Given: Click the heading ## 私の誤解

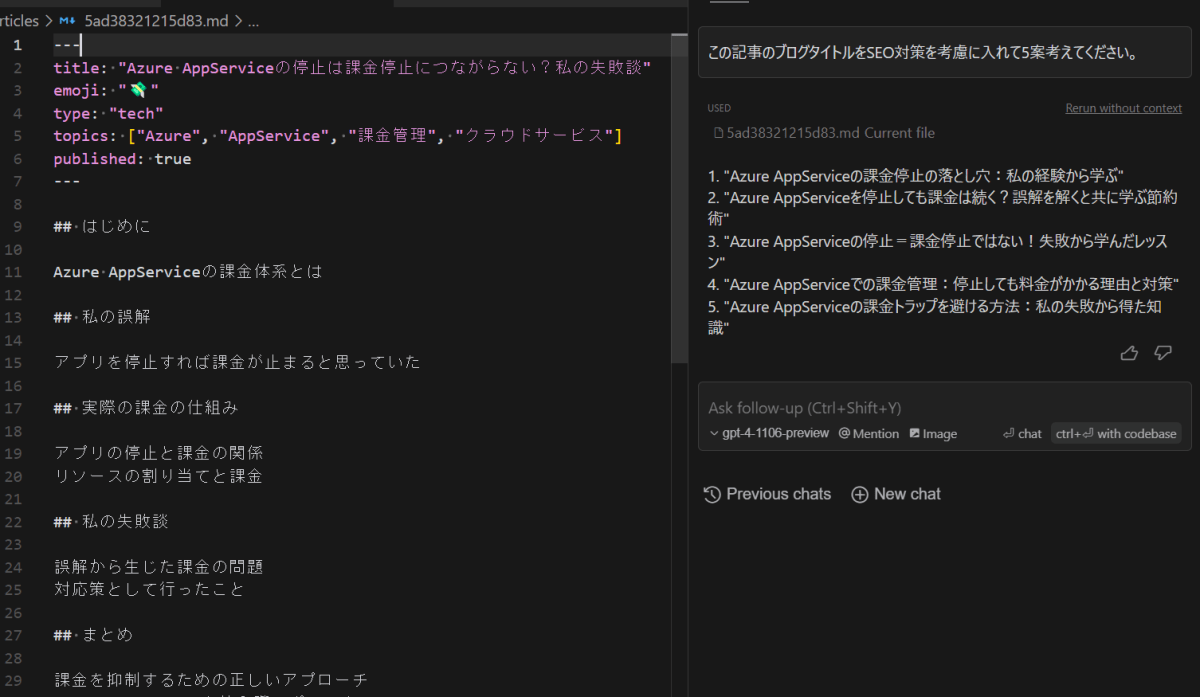Looking at the screenshot, I should point(102,318).
